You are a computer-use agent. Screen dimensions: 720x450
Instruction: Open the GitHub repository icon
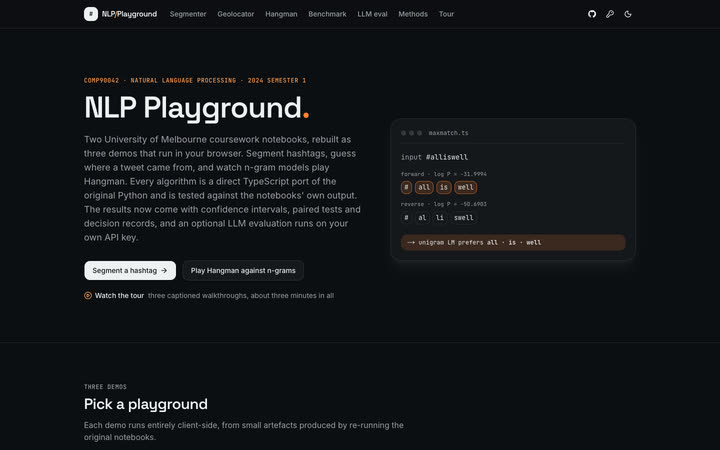(x=592, y=14)
